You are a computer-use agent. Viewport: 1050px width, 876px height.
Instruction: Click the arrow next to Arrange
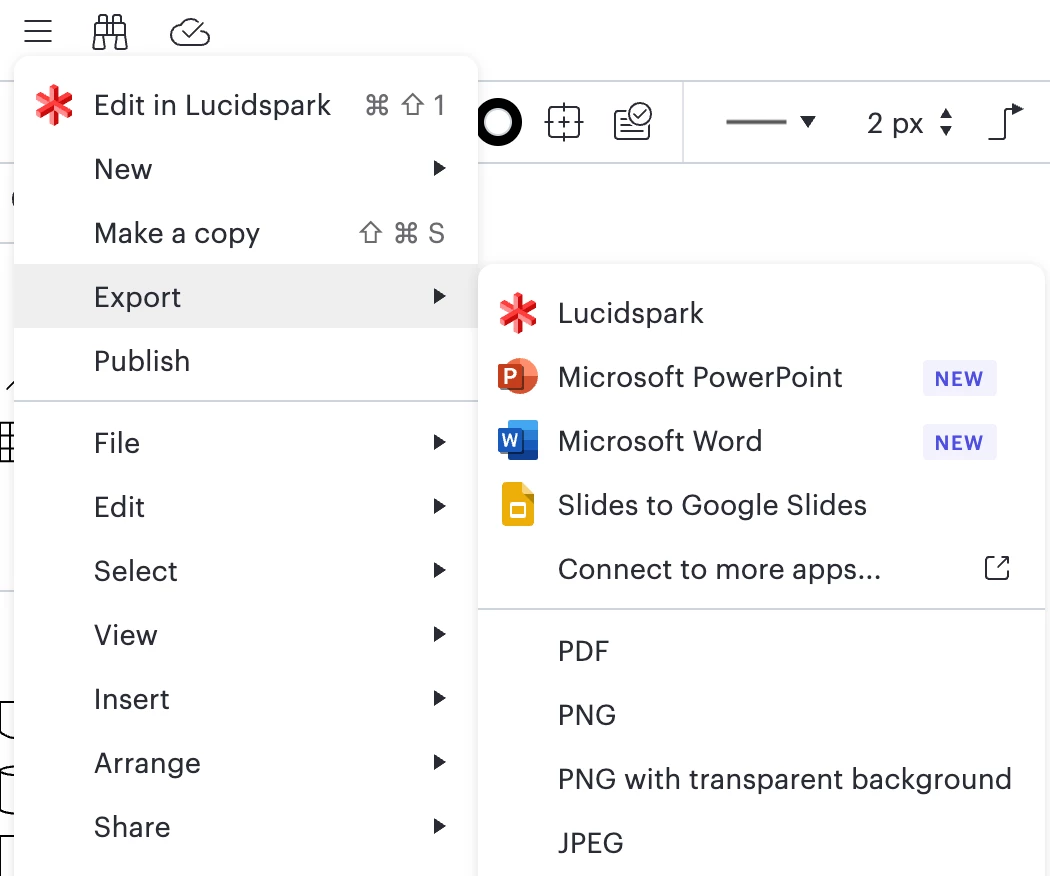tap(439, 762)
